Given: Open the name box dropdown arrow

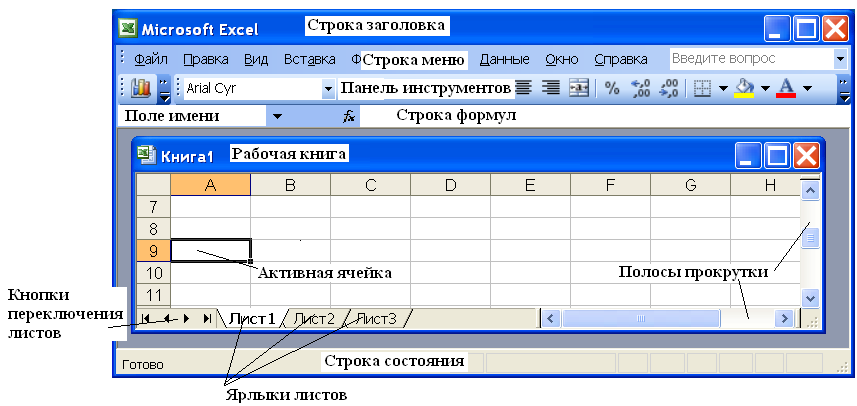Looking at the screenshot, I should tap(278, 116).
